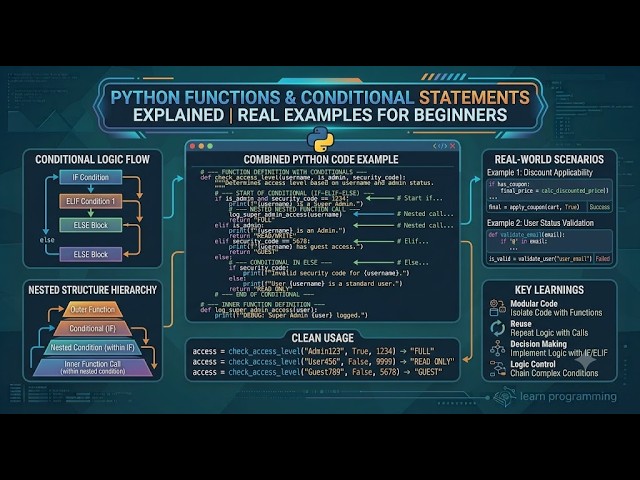Viewport: 640px width, 480px height.
Task: Click the Key Learnings heading
Action: click(549, 290)
